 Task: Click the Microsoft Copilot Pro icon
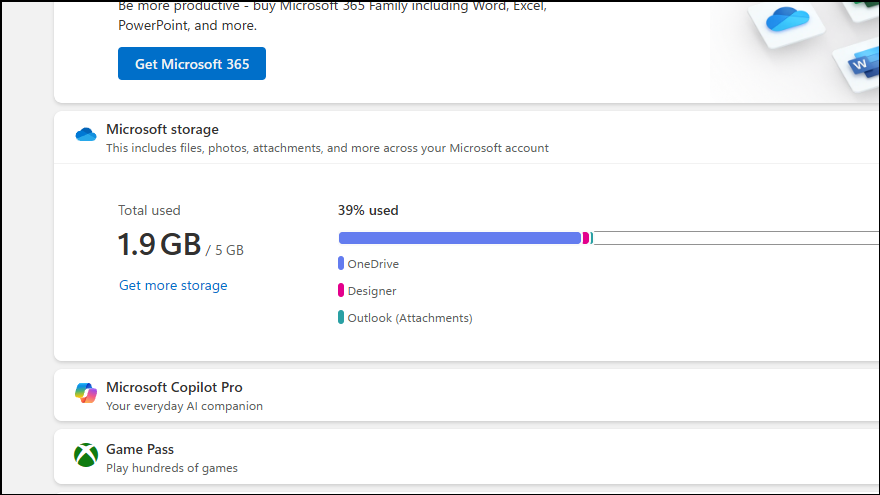click(x=86, y=393)
